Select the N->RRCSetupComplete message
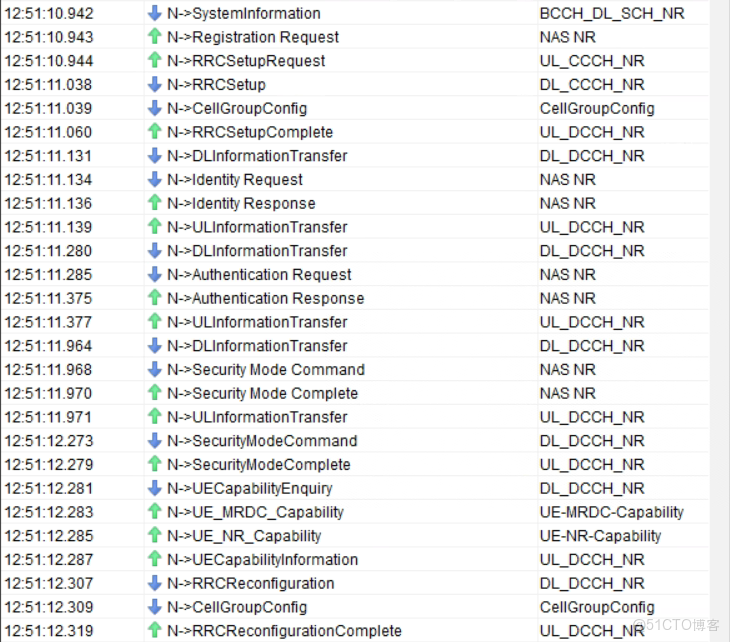730x642 pixels. point(250,132)
